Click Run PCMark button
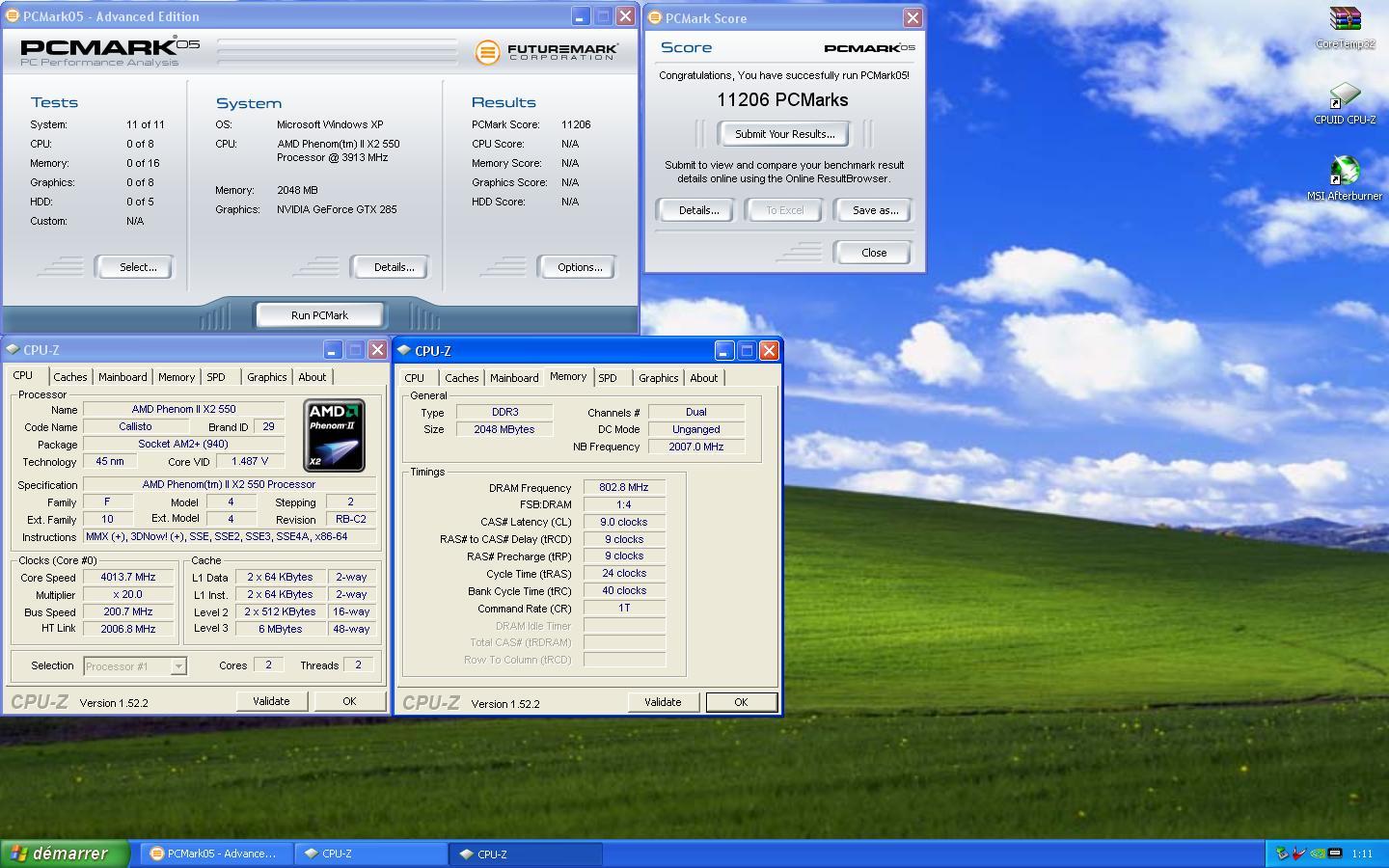 coord(319,315)
